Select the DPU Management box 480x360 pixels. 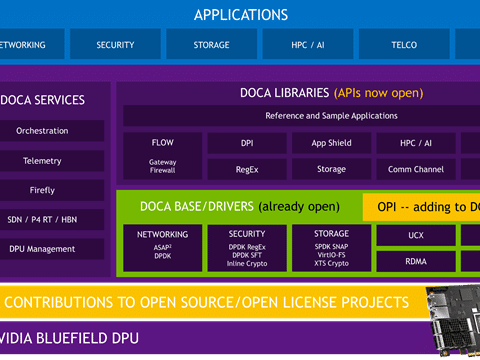pos(52,249)
